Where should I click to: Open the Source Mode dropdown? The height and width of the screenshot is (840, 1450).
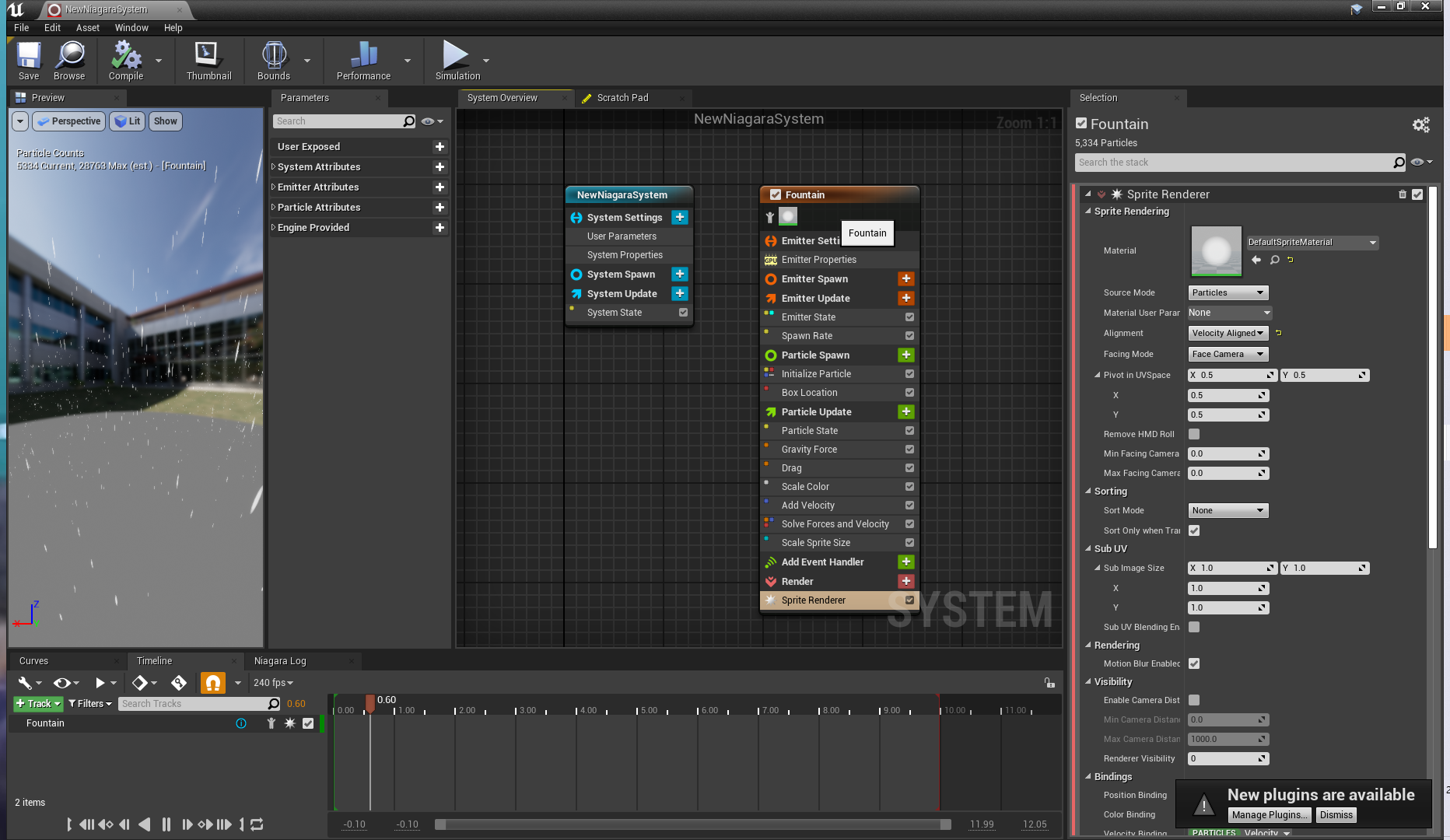click(1228, 292)
